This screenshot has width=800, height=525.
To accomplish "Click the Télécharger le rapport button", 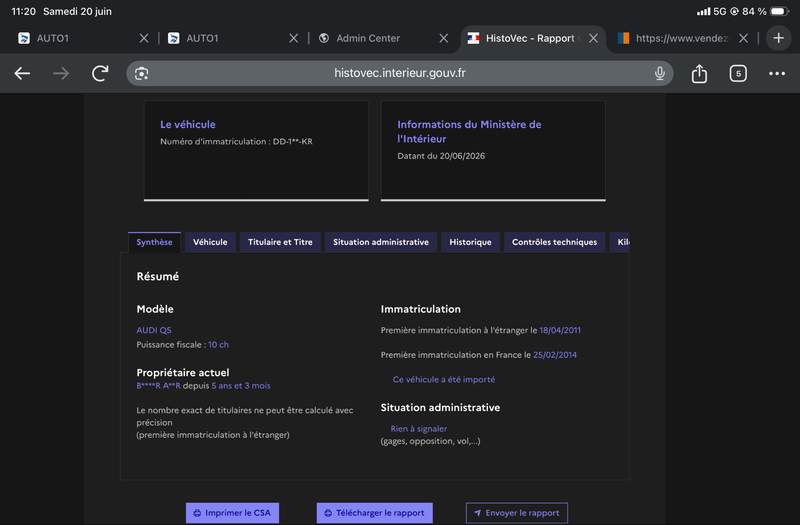I will (x=374, y=513).
